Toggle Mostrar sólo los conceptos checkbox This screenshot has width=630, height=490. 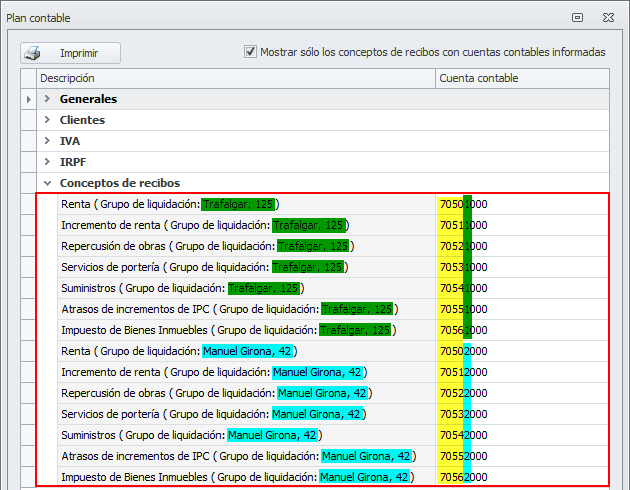(250, 52)
